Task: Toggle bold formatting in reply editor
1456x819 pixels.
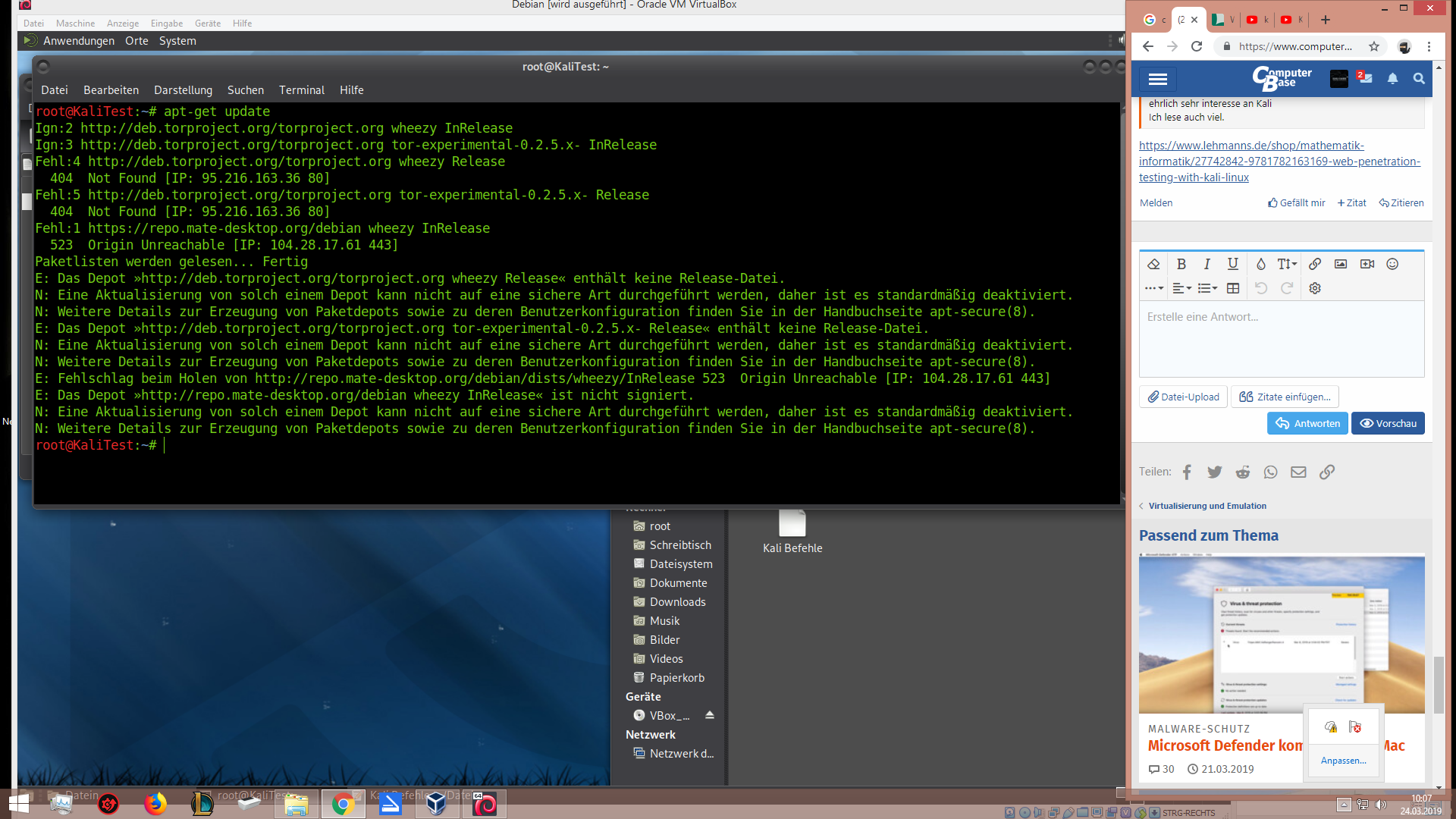Action: pos(1181,264)
